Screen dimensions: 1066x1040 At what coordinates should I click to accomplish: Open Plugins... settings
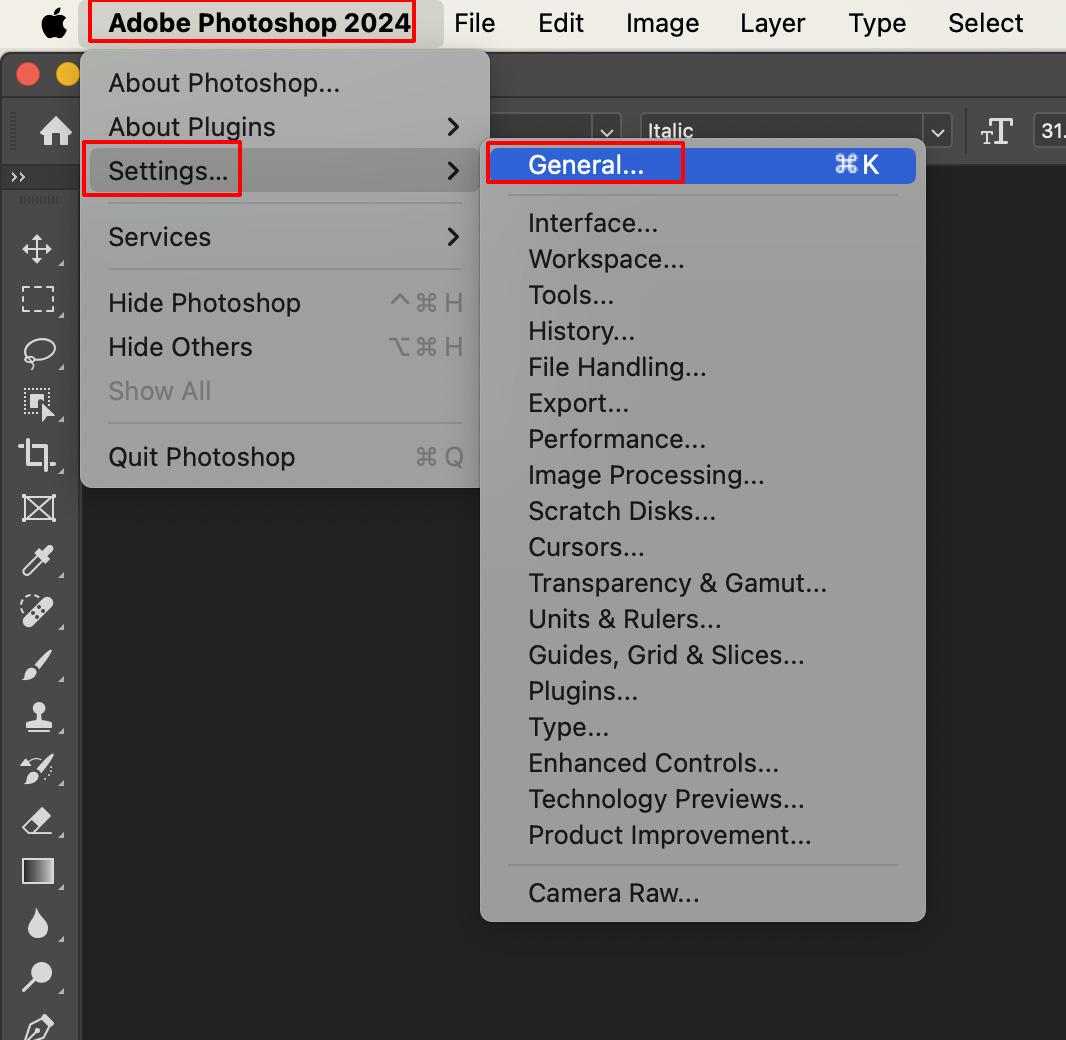click(703, 691)
